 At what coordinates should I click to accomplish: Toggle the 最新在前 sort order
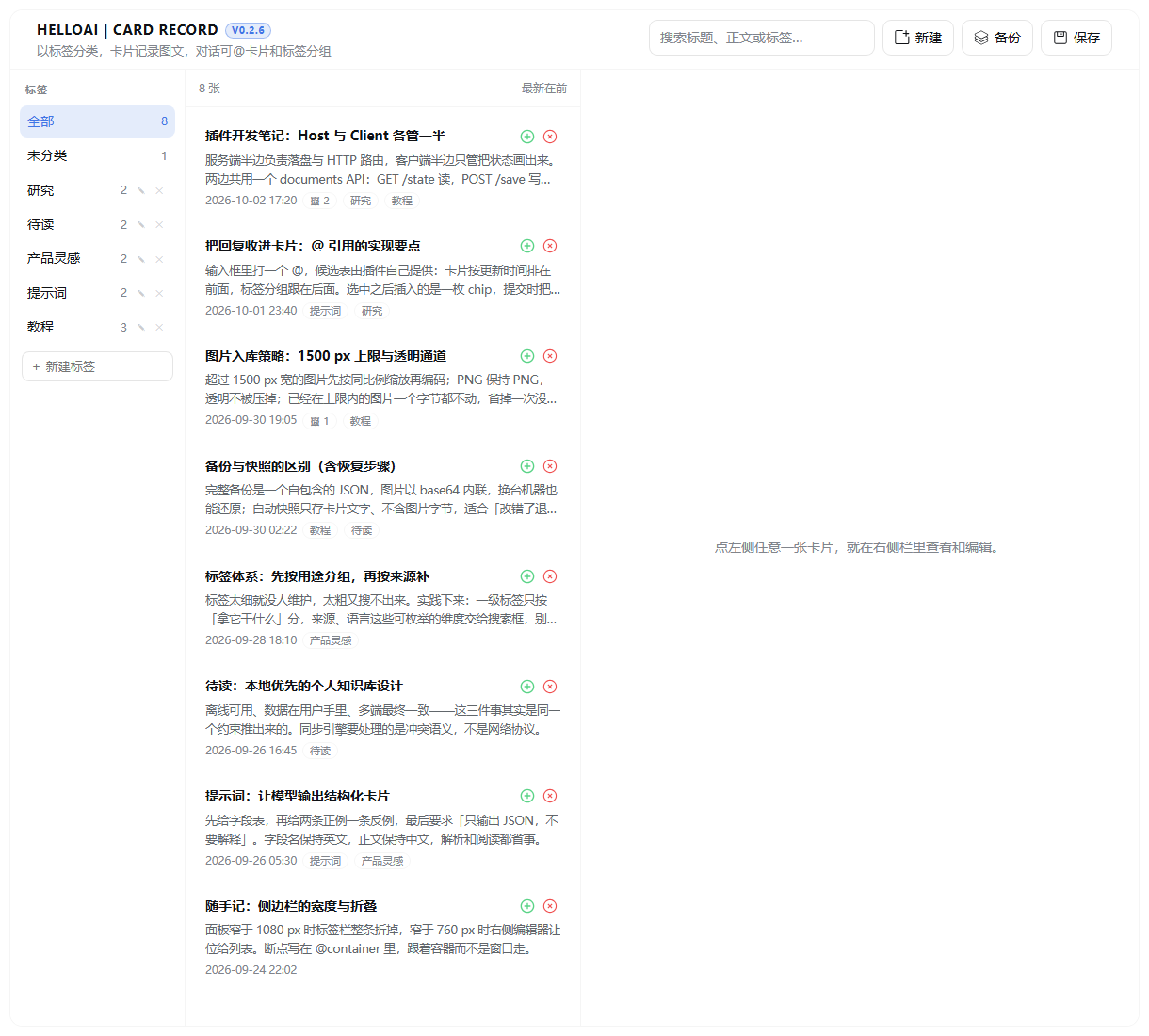coord(544,89)
